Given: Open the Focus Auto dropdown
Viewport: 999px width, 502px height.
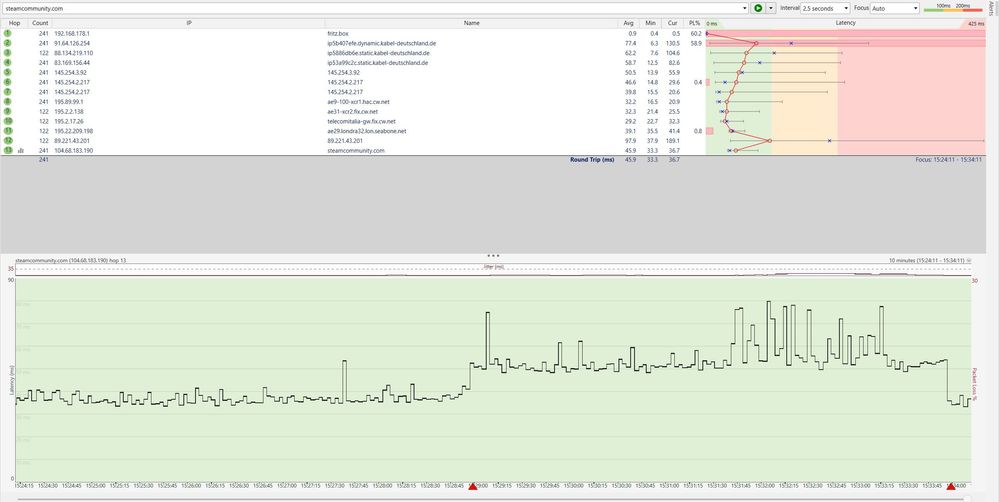Looking at the screenshot, I should point(895,8).
